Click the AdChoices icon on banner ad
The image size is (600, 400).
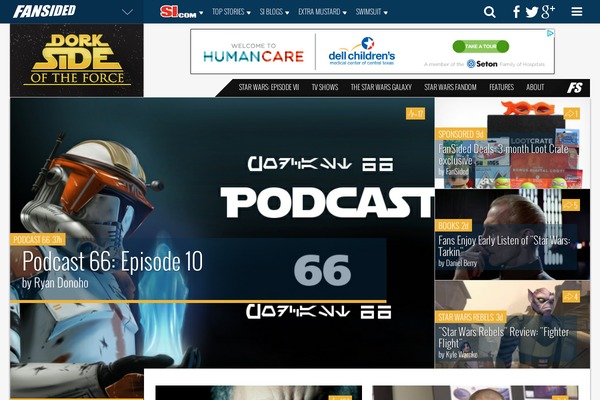(x=550, y=33)
